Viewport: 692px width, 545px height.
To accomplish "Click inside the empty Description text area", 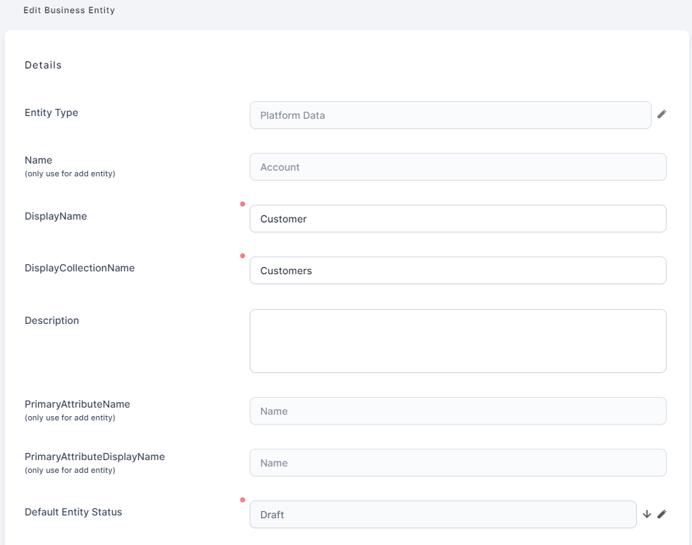I will pyautogui.click(x=457, y=341).
